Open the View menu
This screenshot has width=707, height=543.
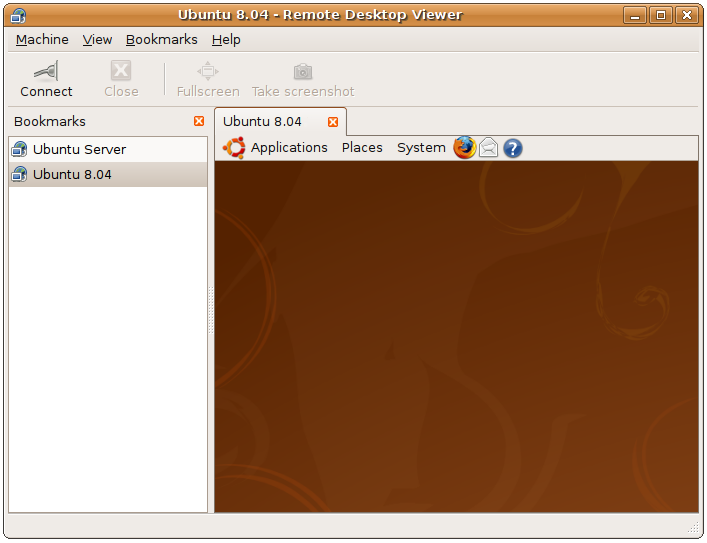(x=97, y=40)
